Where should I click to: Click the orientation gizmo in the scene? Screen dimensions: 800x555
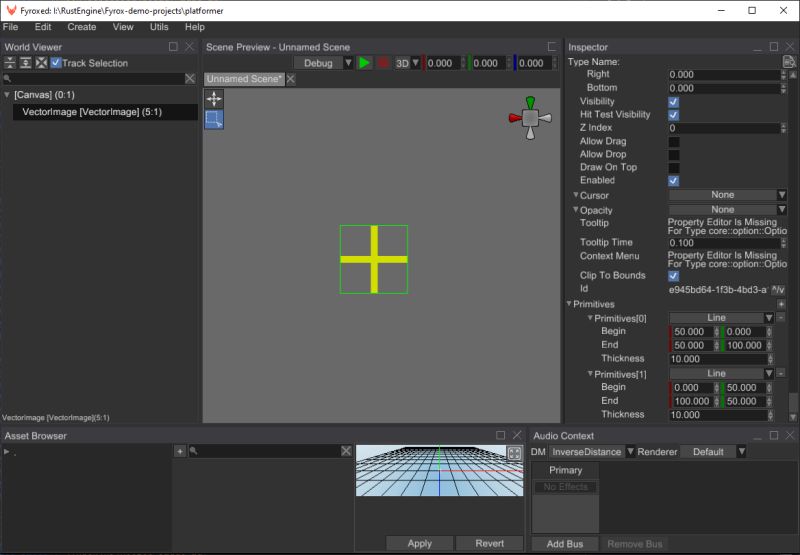(530, 118)
